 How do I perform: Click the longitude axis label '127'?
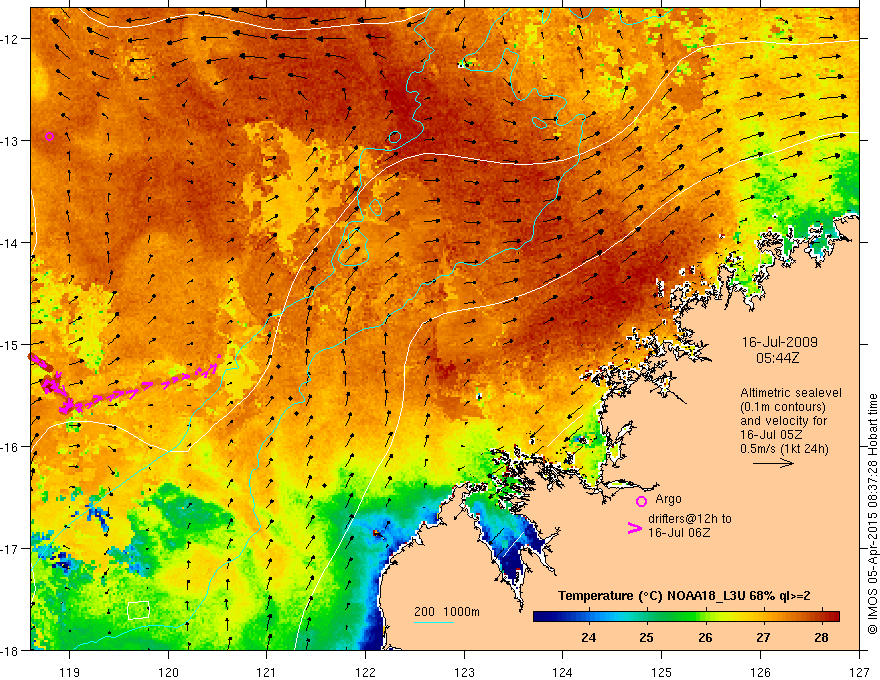click(x=859, y=672)
